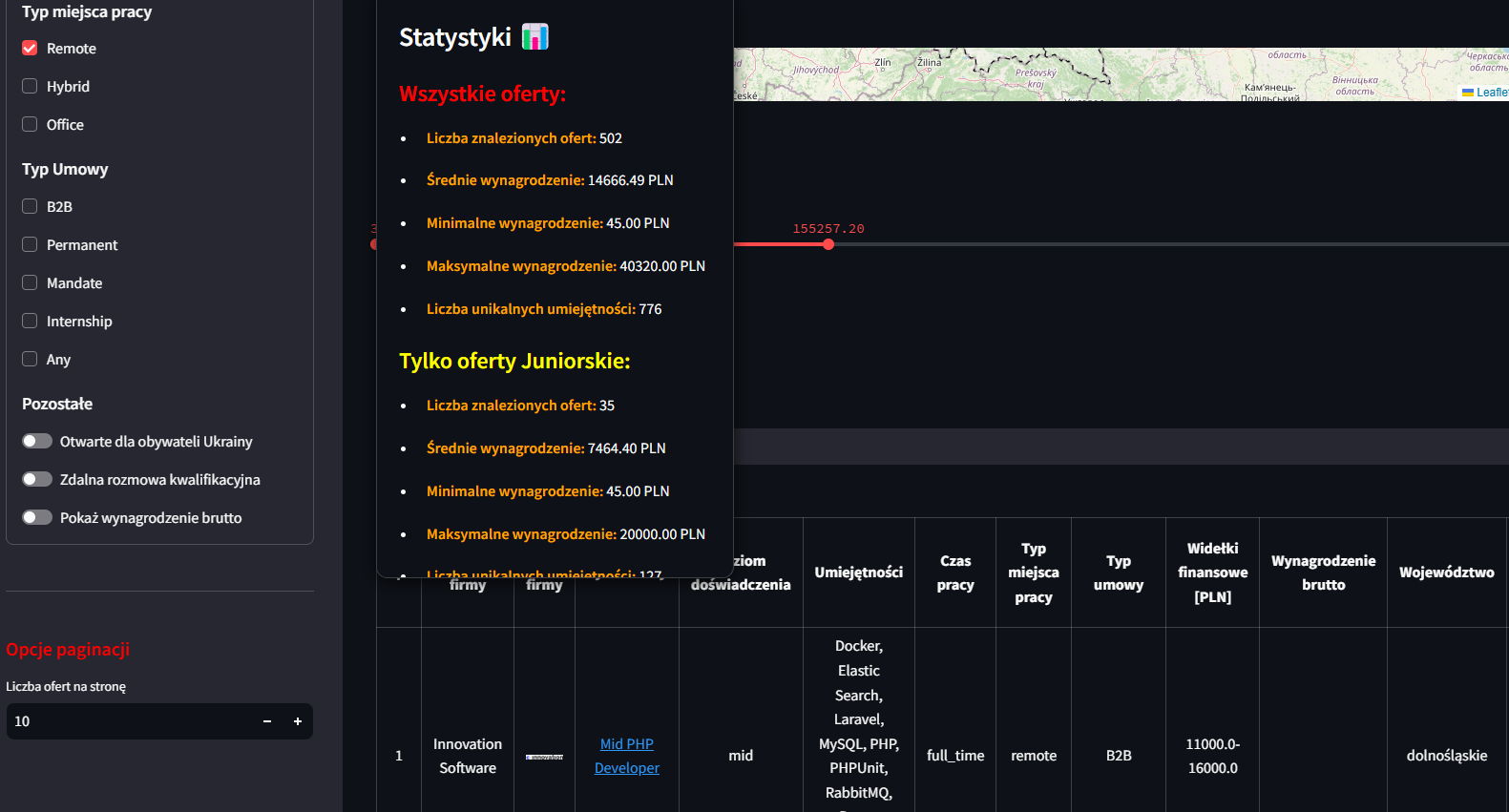This screenshot has height=812, width=1509.
Task: Tick the Mandate contract checkbox
Action: click(30, 282)
